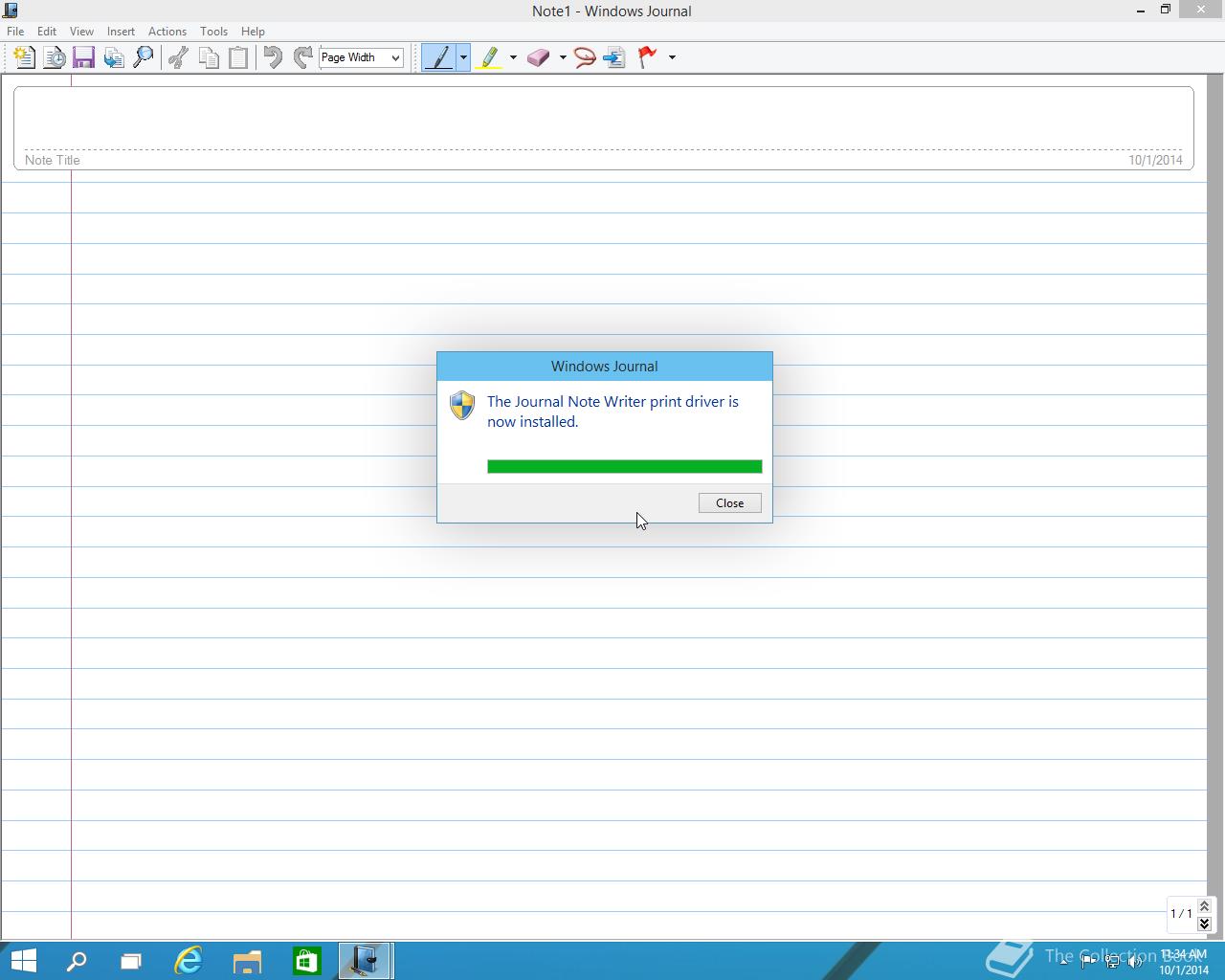Open Task View on the taskbar

(x=131, y=961)
